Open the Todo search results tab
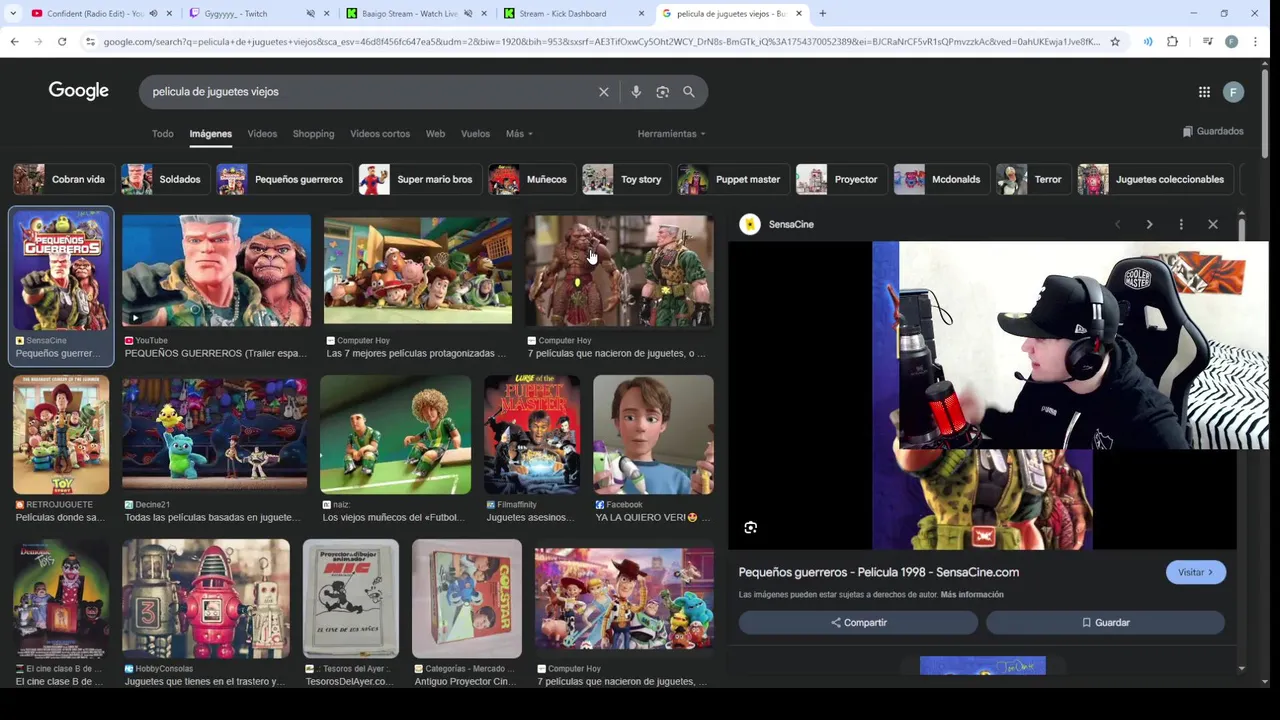This screenshot has height=720, width=1280. click(163, 134)
